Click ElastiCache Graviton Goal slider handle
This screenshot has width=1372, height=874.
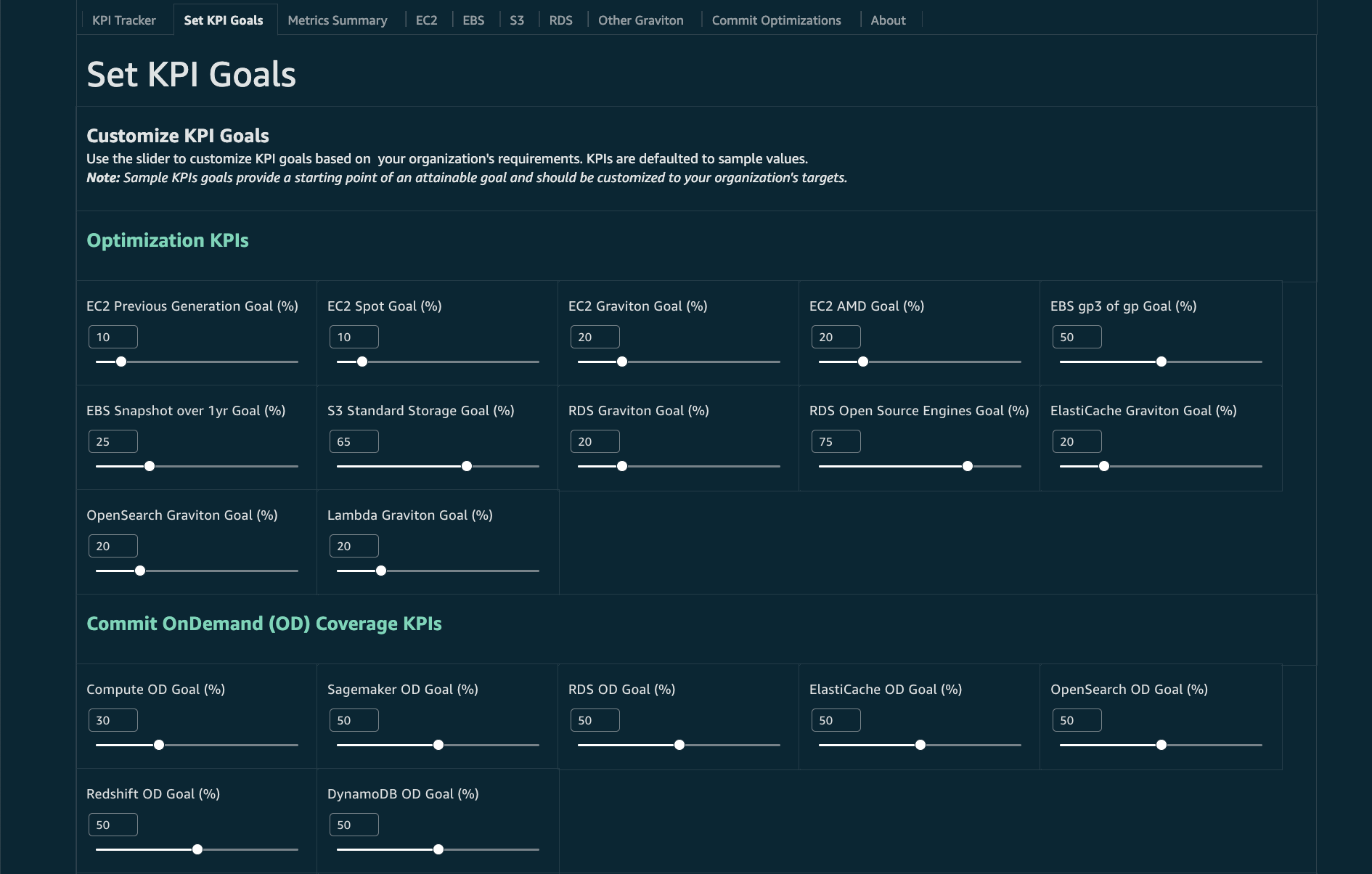point(1104,466)
